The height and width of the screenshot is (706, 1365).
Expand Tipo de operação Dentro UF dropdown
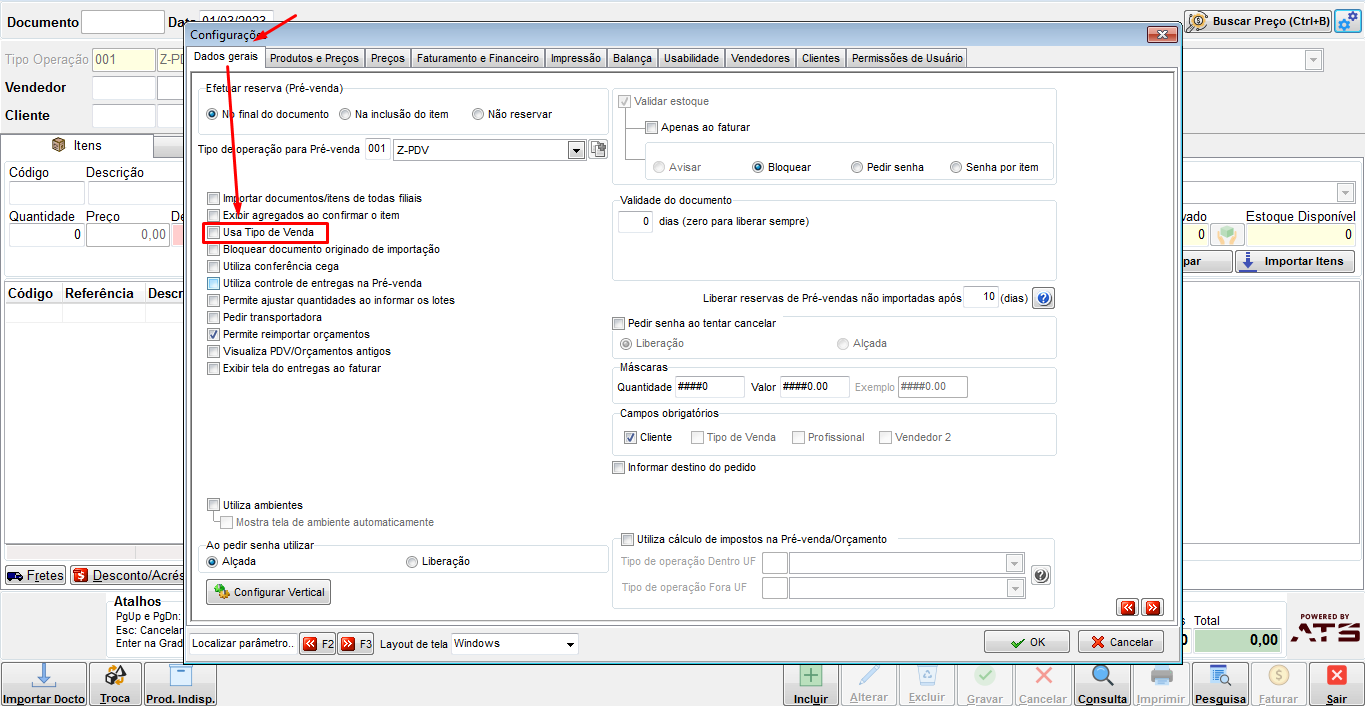[x=1015, y=563]
